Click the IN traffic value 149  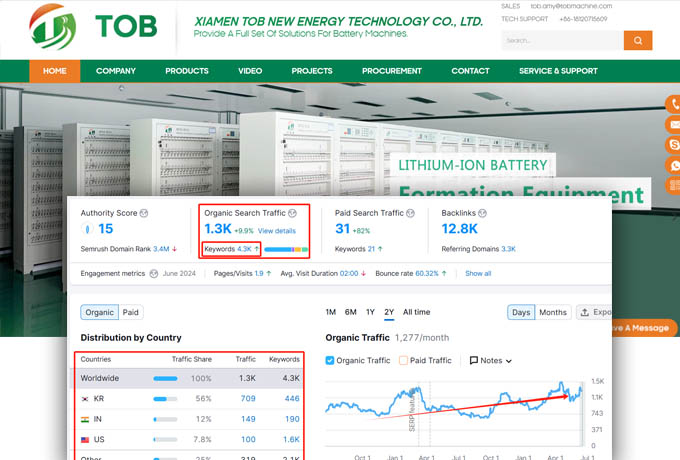248,419
